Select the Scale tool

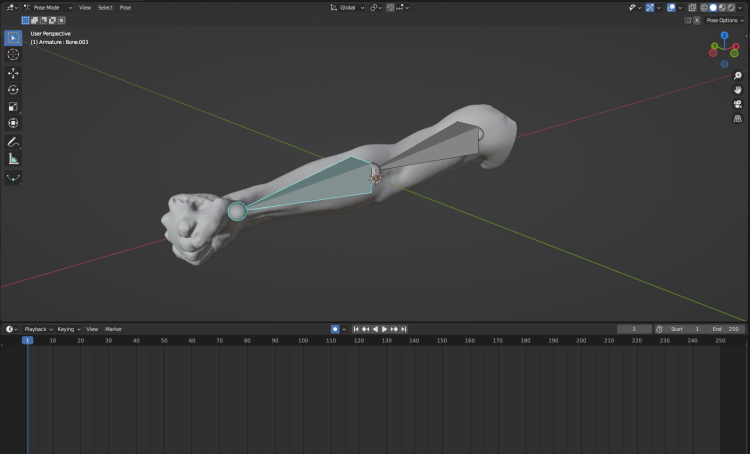[13, 107]
